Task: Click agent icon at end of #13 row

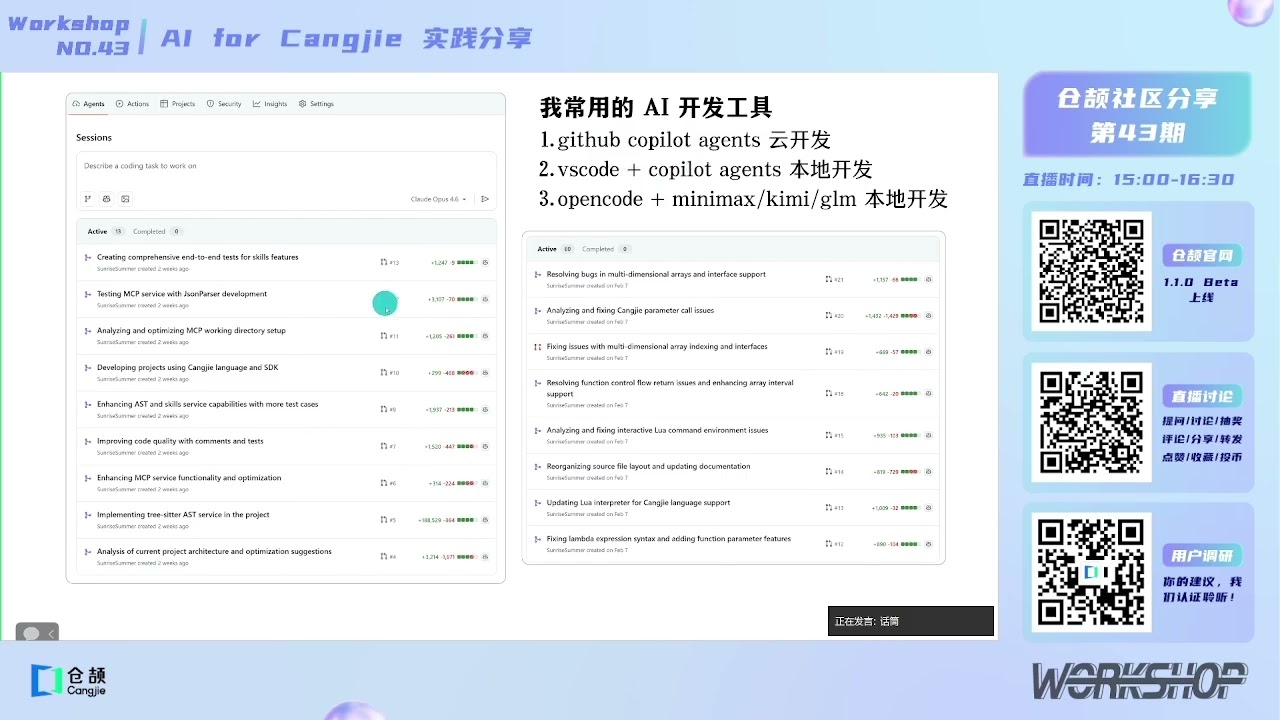Action: (x=485, y=263)
